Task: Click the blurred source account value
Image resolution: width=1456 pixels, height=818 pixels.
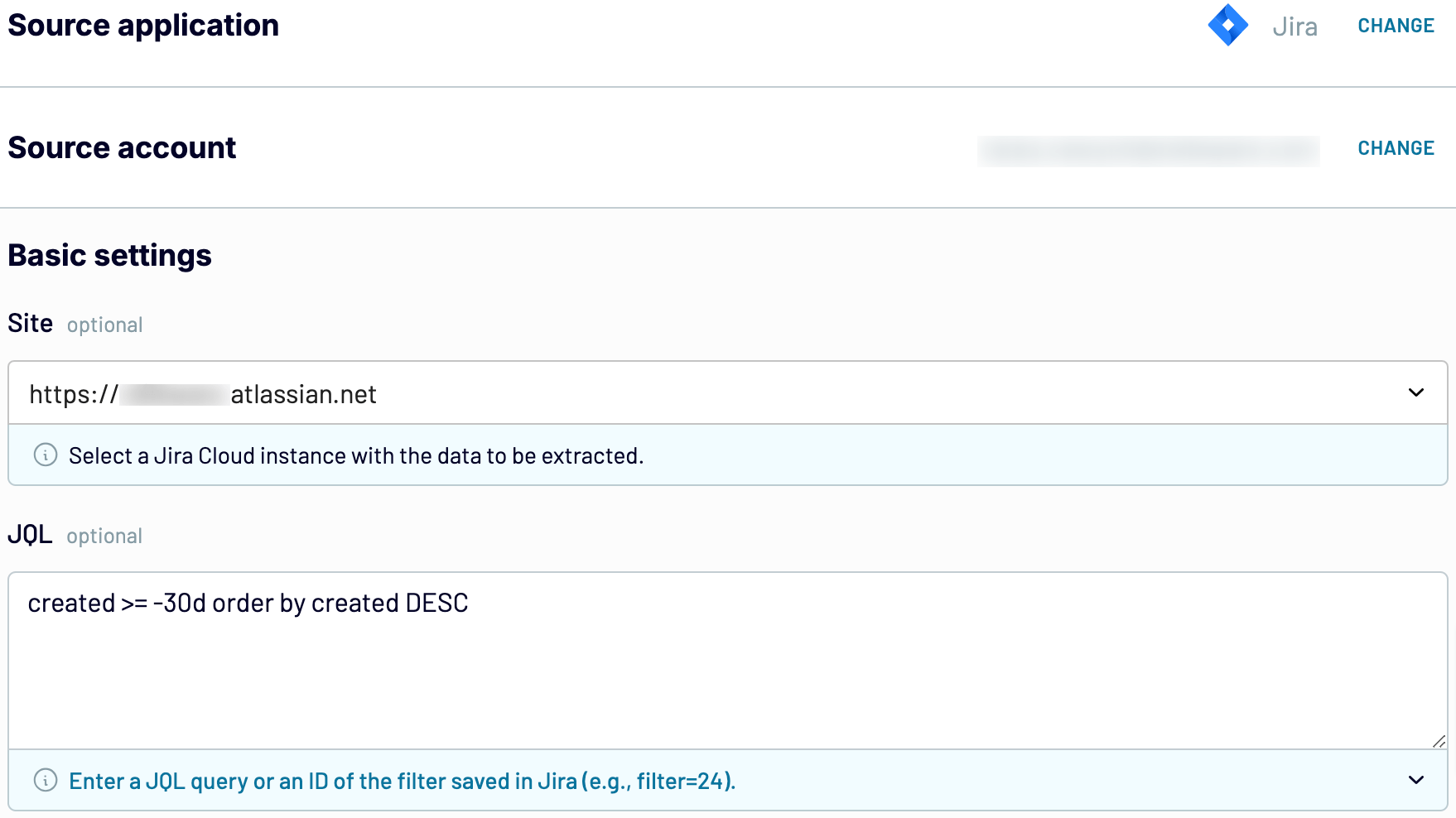Action: tap(1148, 151)
